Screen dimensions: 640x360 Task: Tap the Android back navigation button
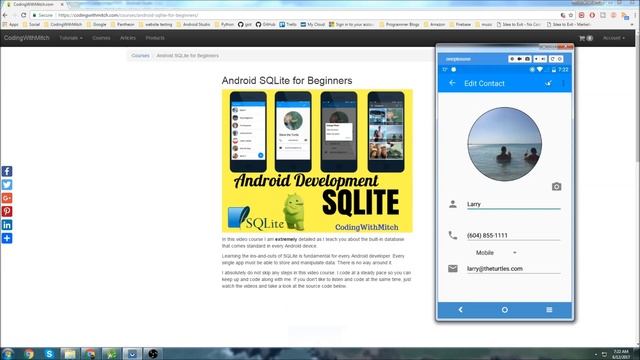coord(460,310)
